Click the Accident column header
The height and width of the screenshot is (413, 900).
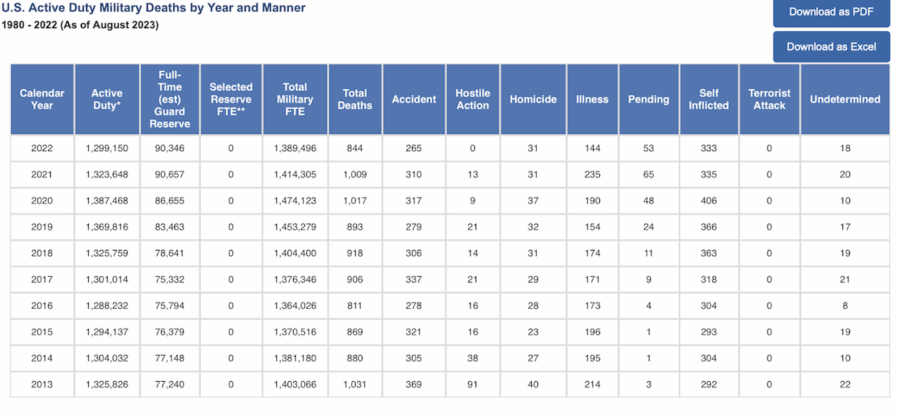point(413,100)
